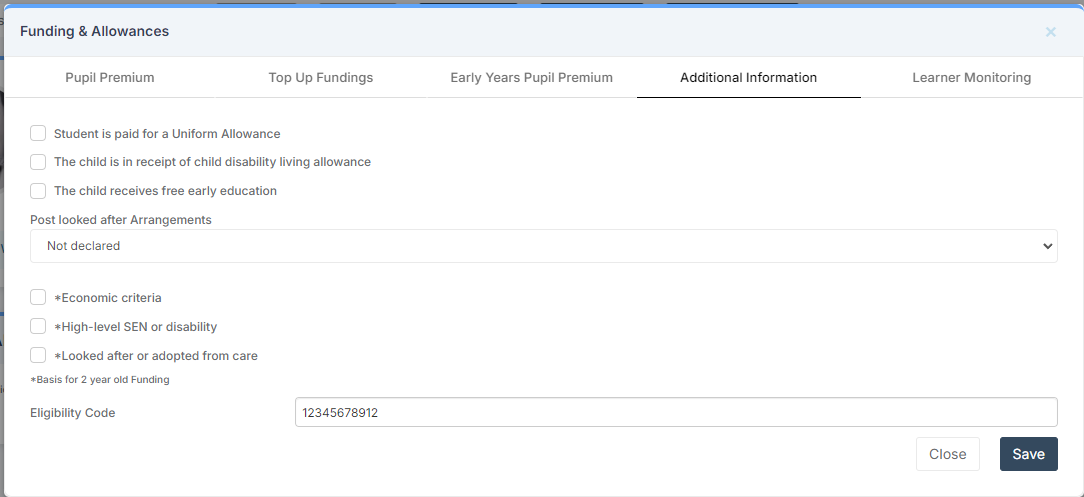Save the funding information

click(x=1028, y=454)
